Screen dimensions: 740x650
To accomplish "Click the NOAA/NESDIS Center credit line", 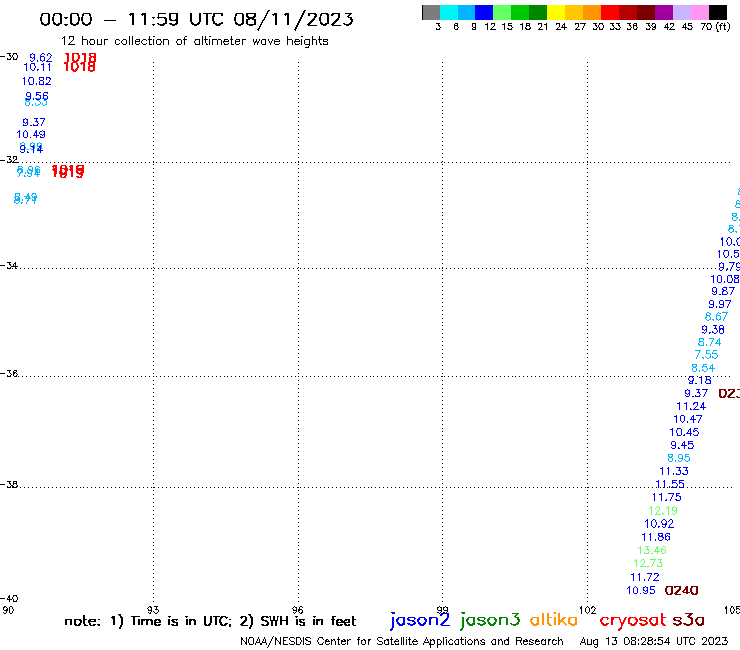I will 402,641.
